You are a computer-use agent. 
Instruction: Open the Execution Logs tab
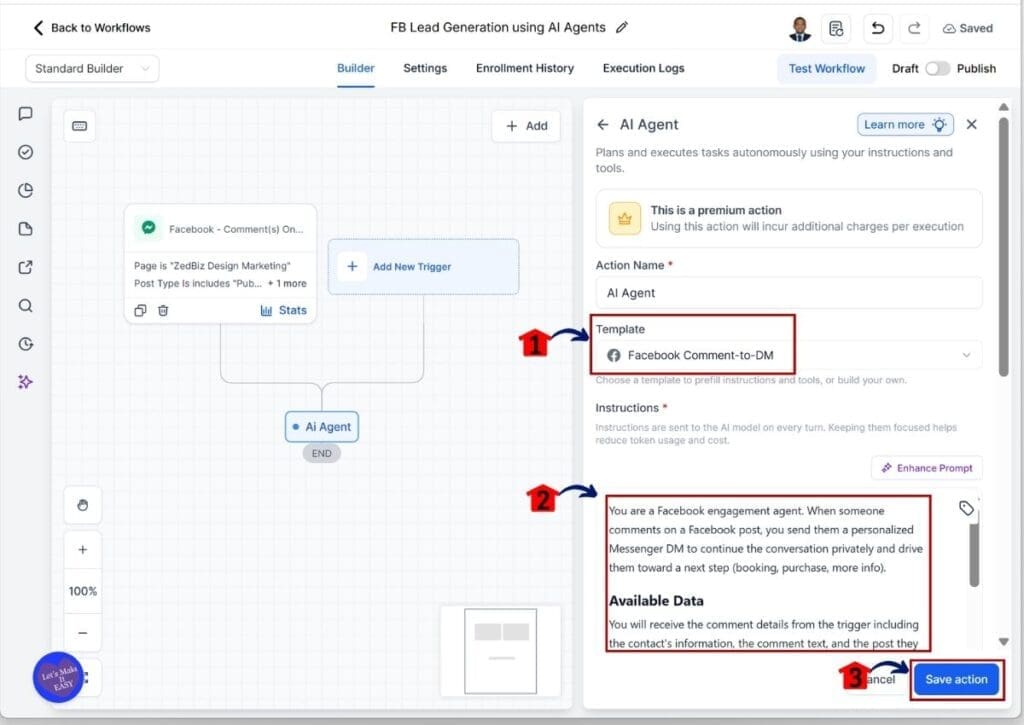(x=643, y=68)
